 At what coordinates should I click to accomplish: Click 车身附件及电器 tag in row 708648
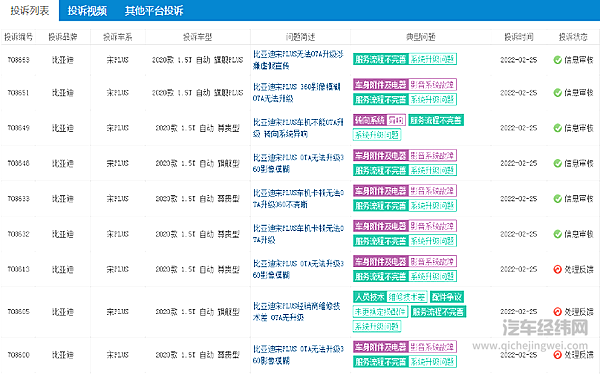tap(381, 155)
